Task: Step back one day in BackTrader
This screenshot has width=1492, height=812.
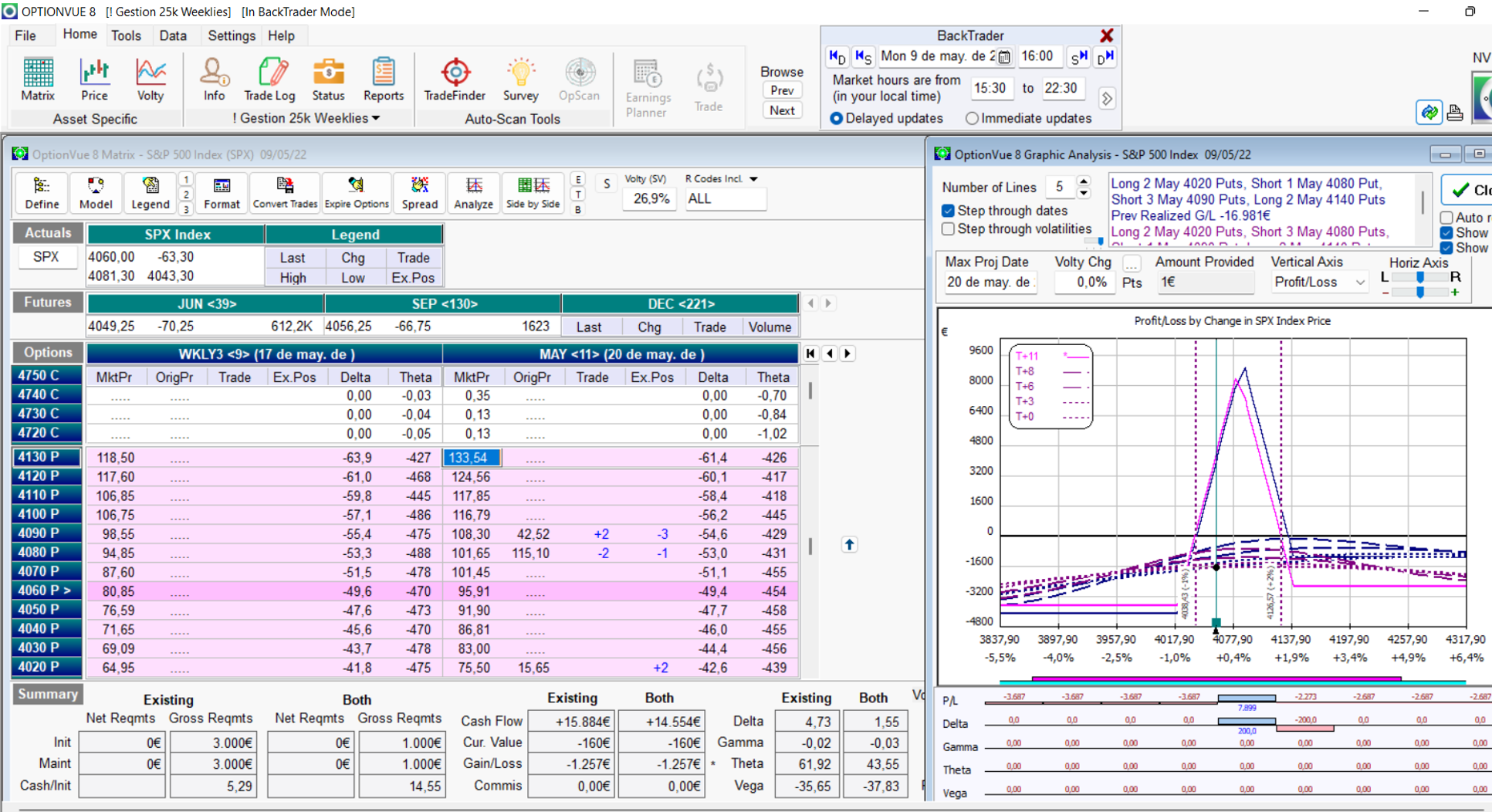Action: pyautogui.click(x=837, y=56)
